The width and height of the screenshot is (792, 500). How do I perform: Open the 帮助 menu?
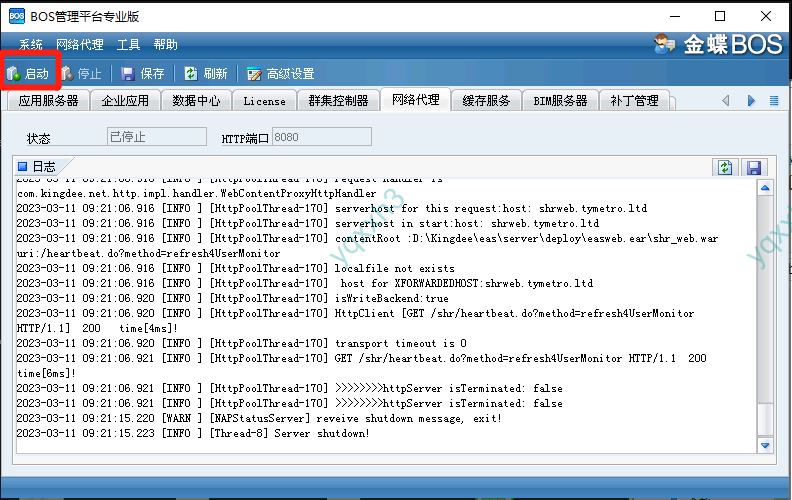point(166,44)
